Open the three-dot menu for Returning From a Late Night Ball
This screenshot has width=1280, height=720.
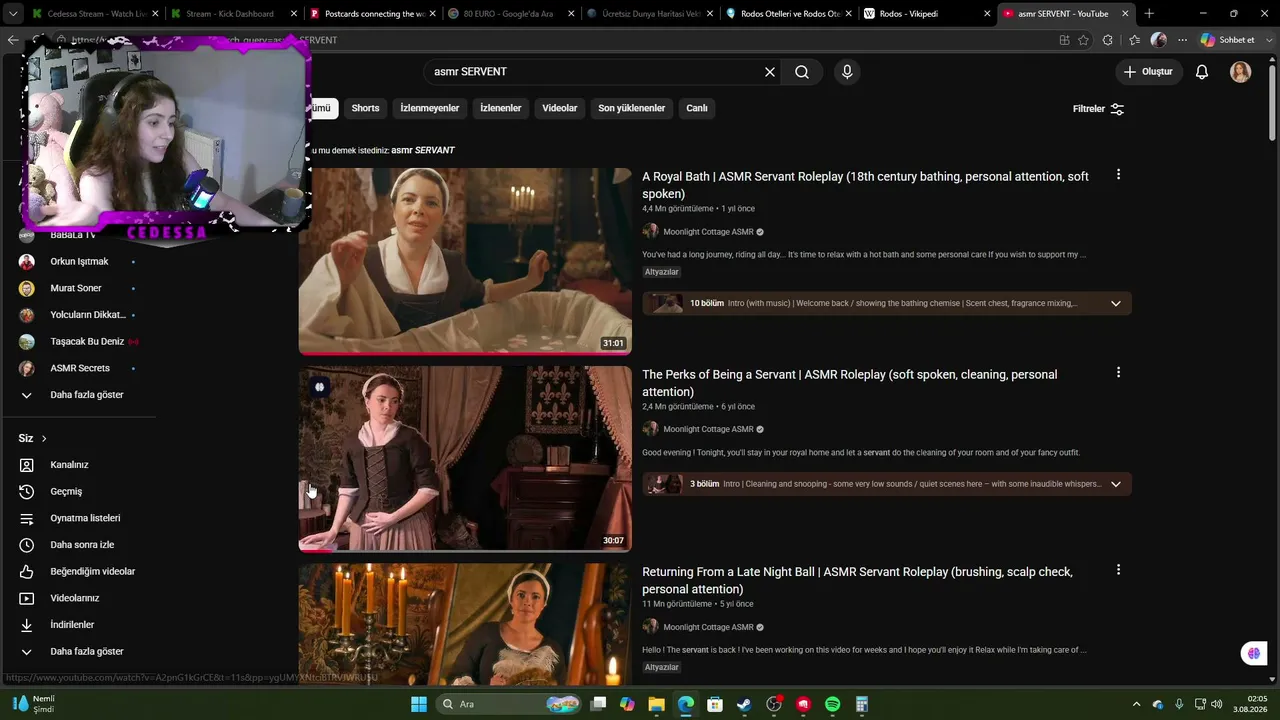(1118, 570)
